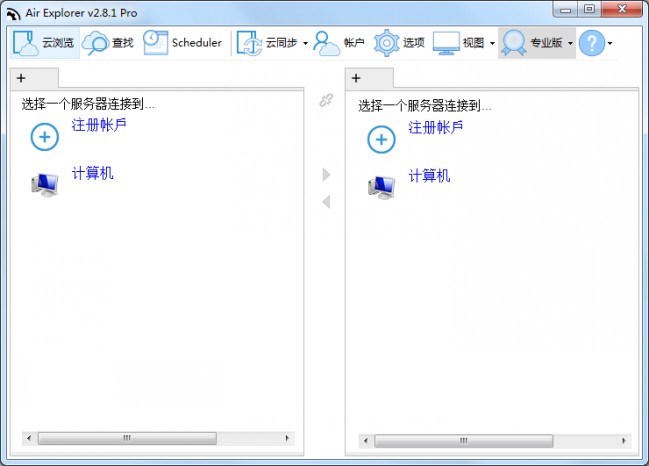Open the 选项 options gear

[x=399, y=43]
